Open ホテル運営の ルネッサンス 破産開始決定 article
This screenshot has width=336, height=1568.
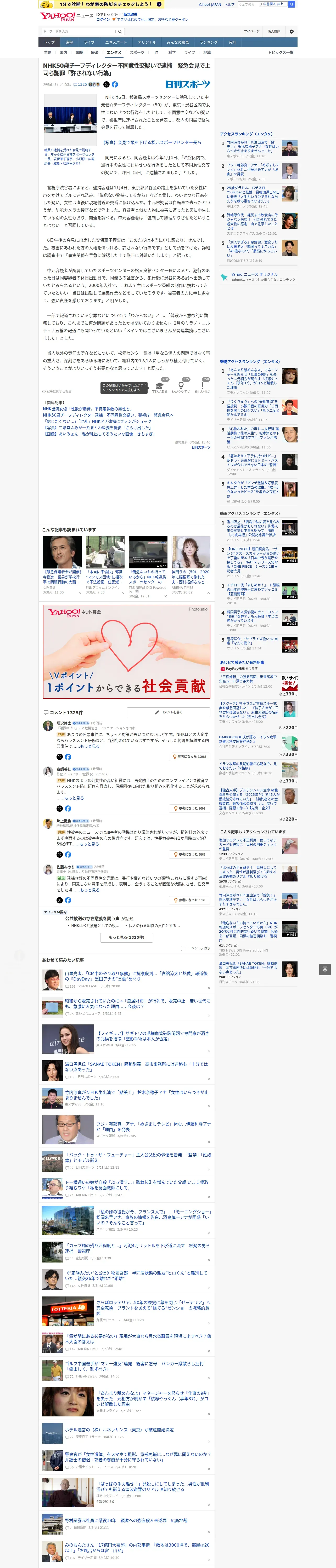coord(120,1430)
